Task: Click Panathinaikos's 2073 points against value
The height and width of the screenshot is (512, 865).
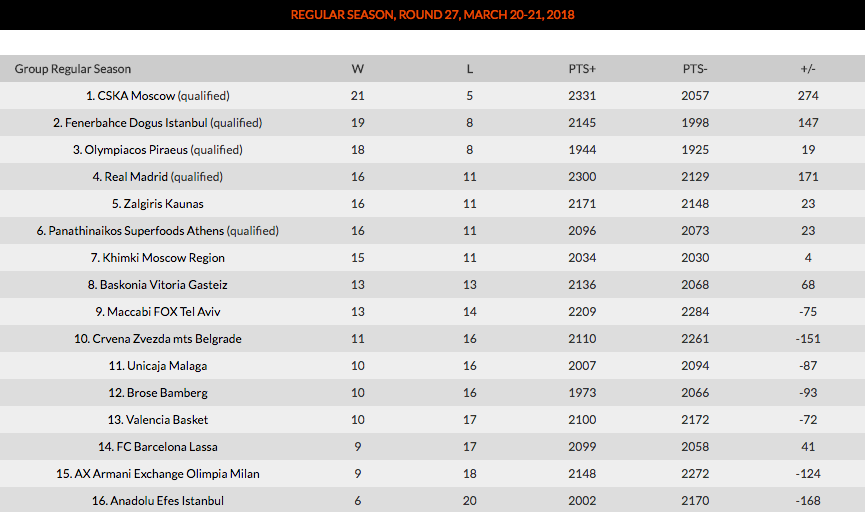Action: (695, 231)
